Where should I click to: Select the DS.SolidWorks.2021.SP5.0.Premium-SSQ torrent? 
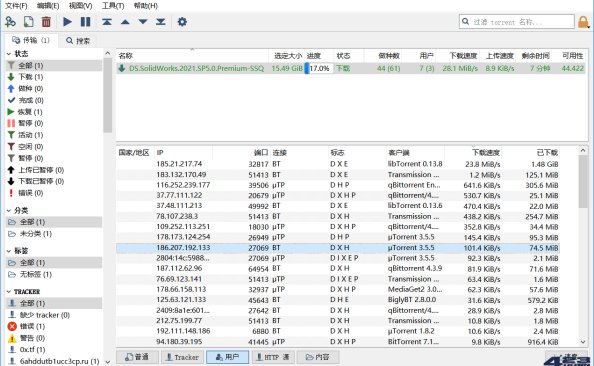pyautogui.click(x=350, y=68)
